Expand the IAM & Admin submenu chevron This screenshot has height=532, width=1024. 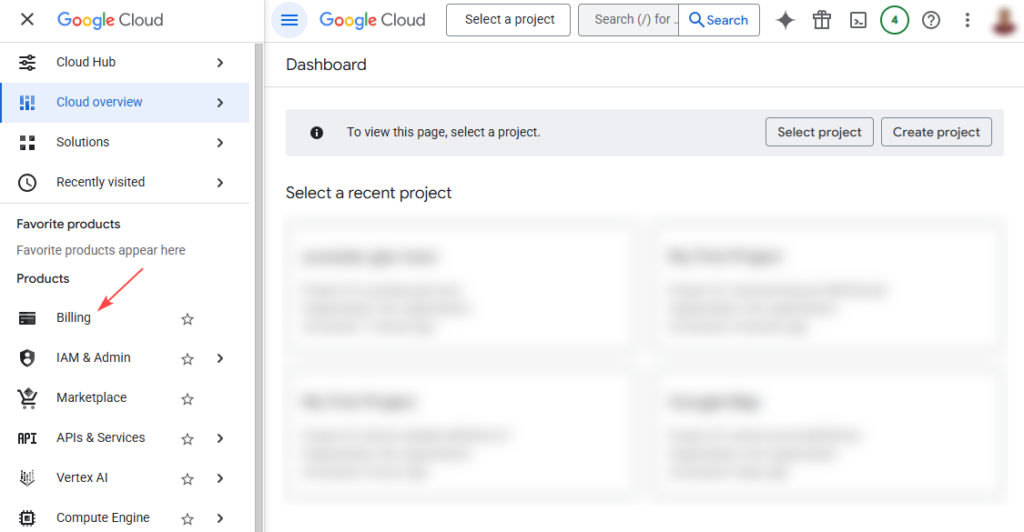[220, 358]
